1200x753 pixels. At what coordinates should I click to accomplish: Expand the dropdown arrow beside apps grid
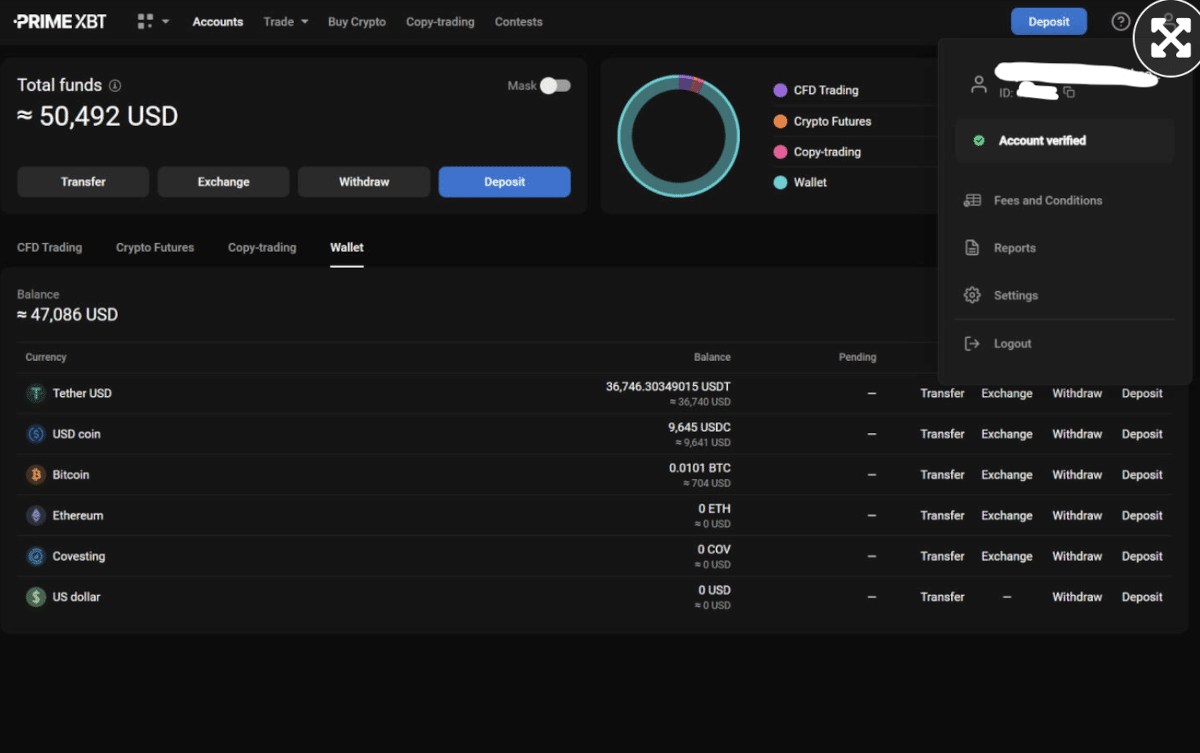coord(165,21)
